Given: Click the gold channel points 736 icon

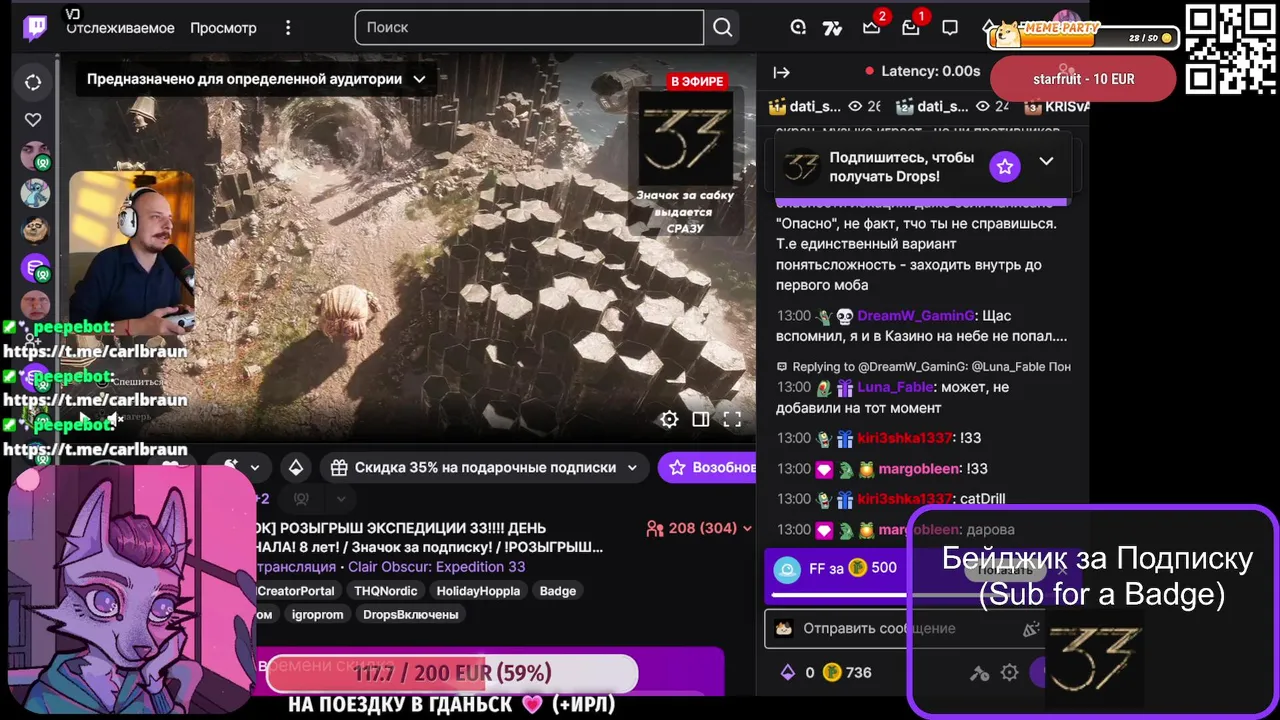Looking at the screenshot, I should tap(832, 673).
